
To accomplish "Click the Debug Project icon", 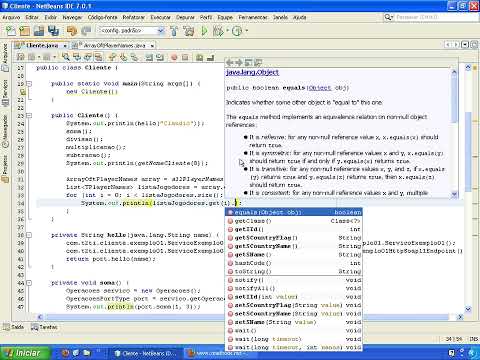I will (x=218, y=31).
